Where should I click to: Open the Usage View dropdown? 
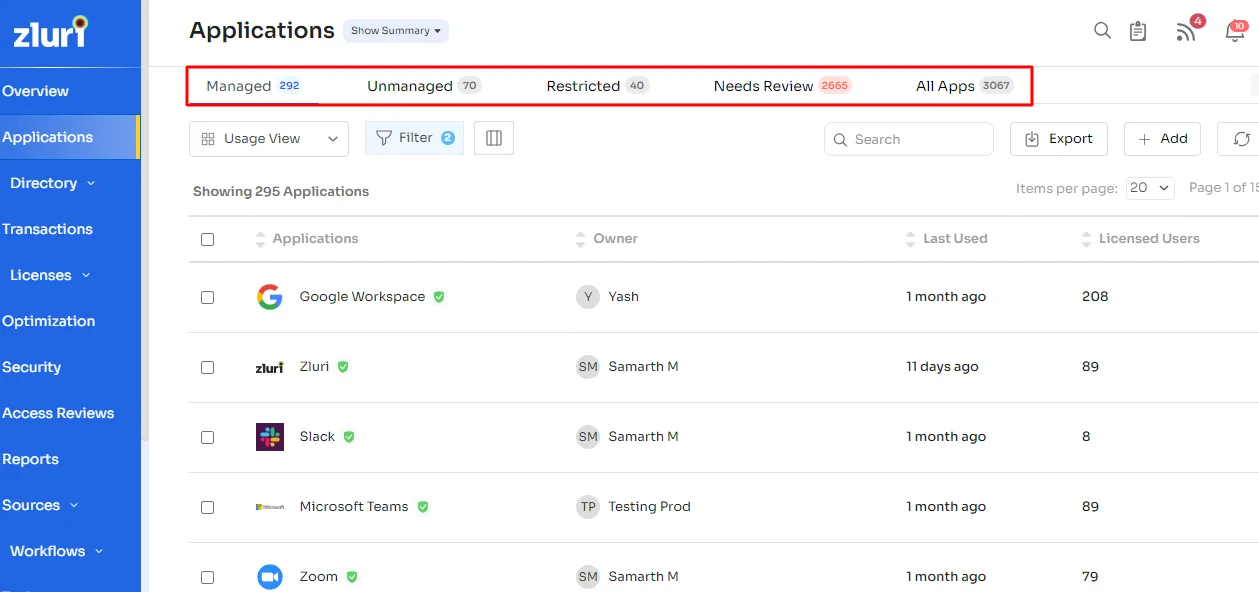coord(269,139)
